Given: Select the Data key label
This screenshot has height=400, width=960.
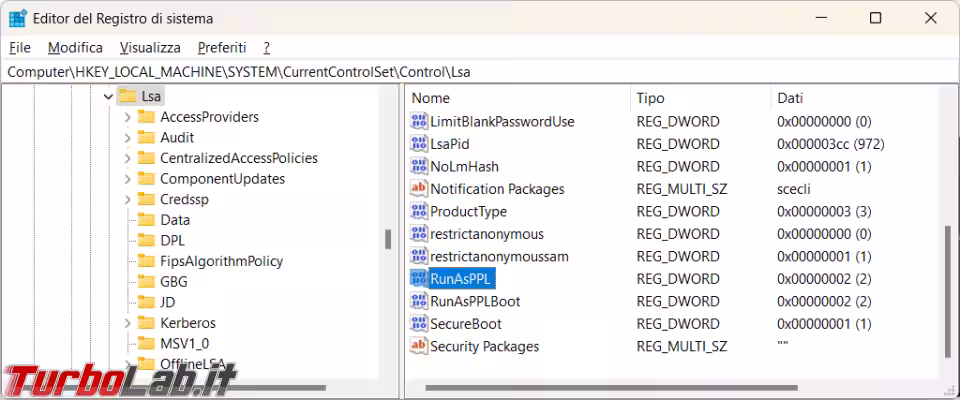Looking at the screenshot, I should click(175, 220).
